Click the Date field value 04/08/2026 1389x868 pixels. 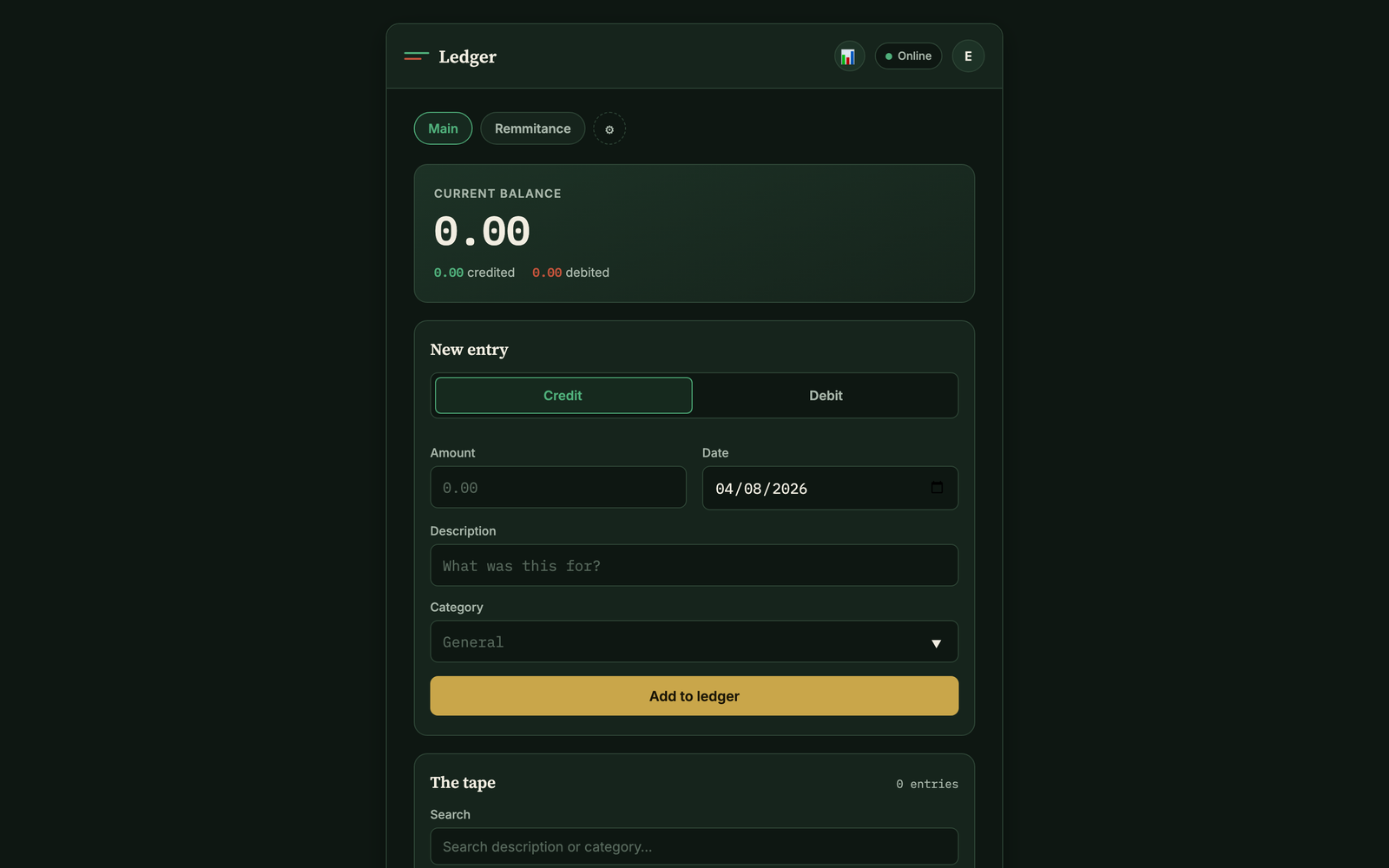[761, 489]
